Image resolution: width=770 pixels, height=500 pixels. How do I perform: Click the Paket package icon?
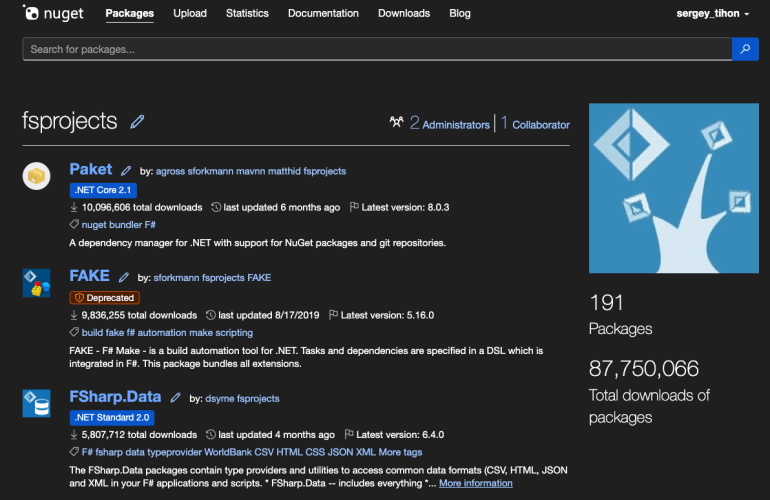[x=37, y=176]
